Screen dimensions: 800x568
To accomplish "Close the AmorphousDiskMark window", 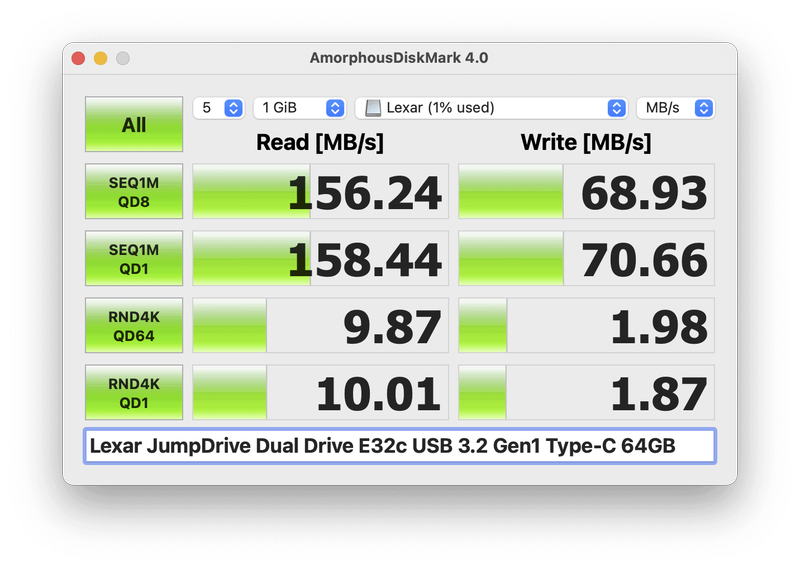I will pos(78,58).
